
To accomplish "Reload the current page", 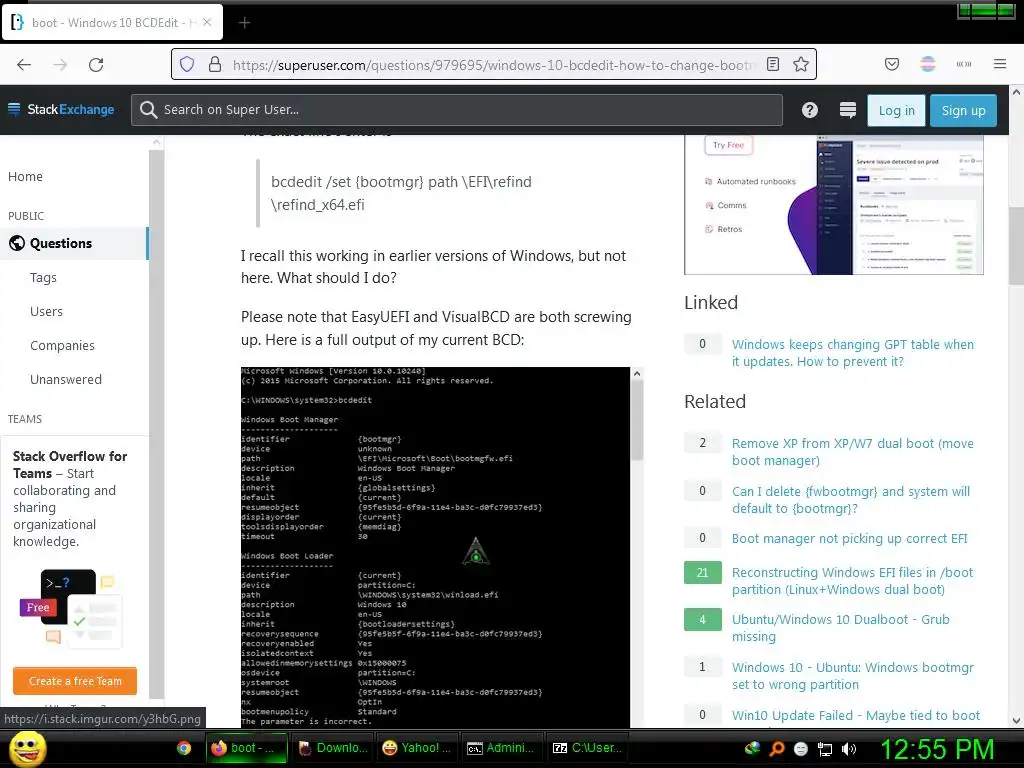I will (96, 64).
